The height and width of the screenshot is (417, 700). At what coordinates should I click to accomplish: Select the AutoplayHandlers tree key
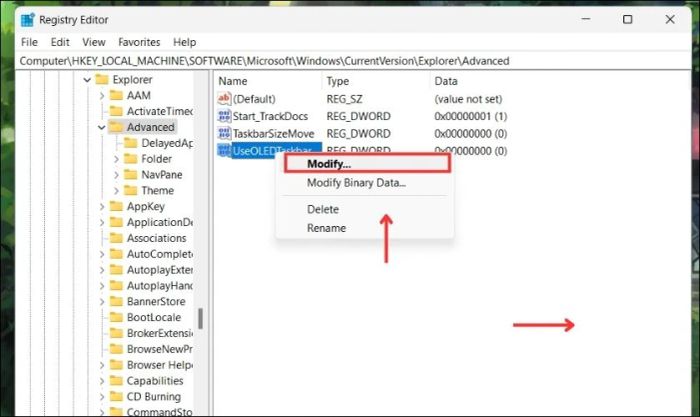click(x=159, y=286)
